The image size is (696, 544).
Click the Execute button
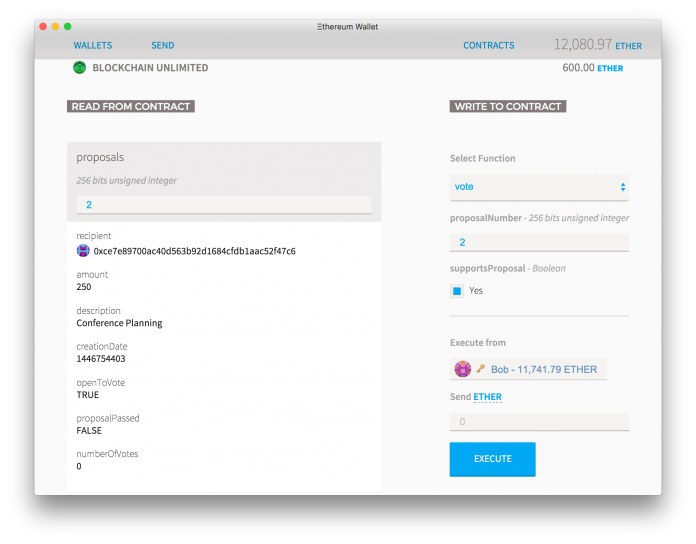point(492,459)
